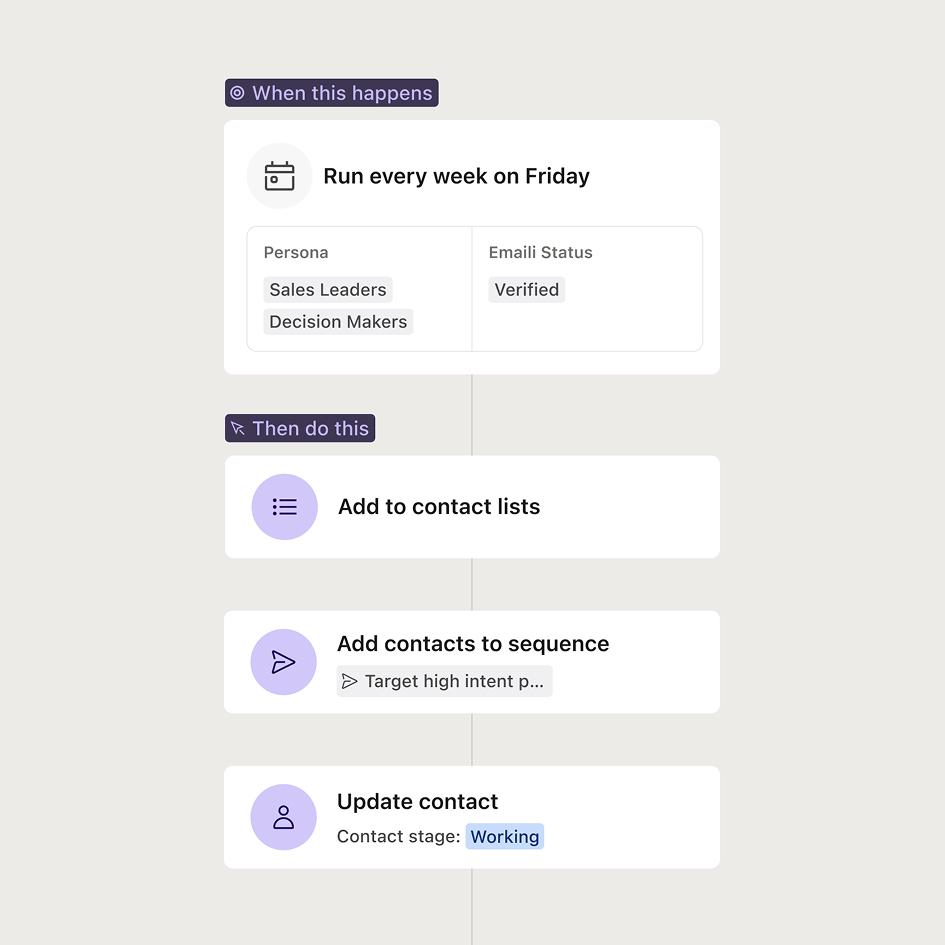
Task: Click the sequence send icon
Action: (283, 661)
